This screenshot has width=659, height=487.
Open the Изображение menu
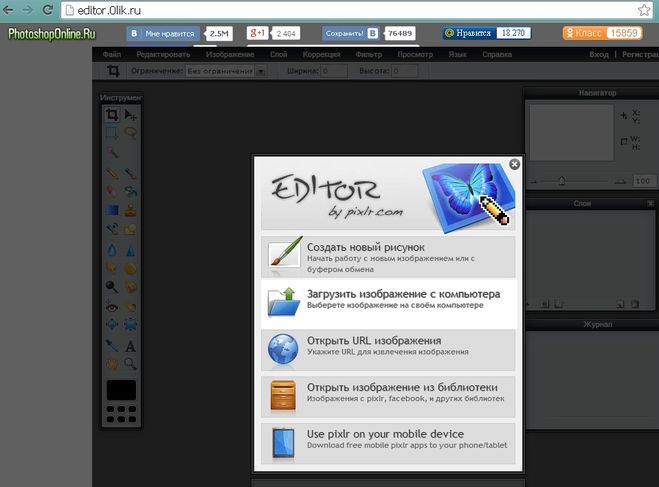pos(230,54)
